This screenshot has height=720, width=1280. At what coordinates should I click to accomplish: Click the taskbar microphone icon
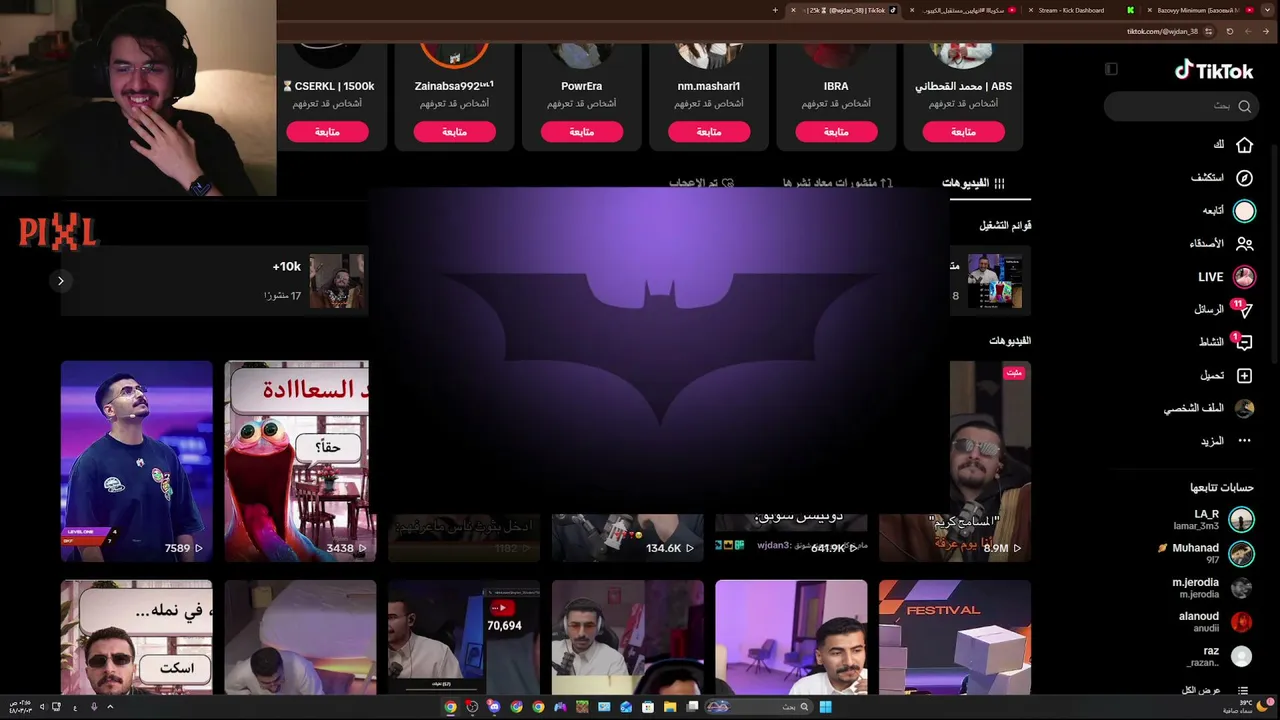[x=94, y=707]
